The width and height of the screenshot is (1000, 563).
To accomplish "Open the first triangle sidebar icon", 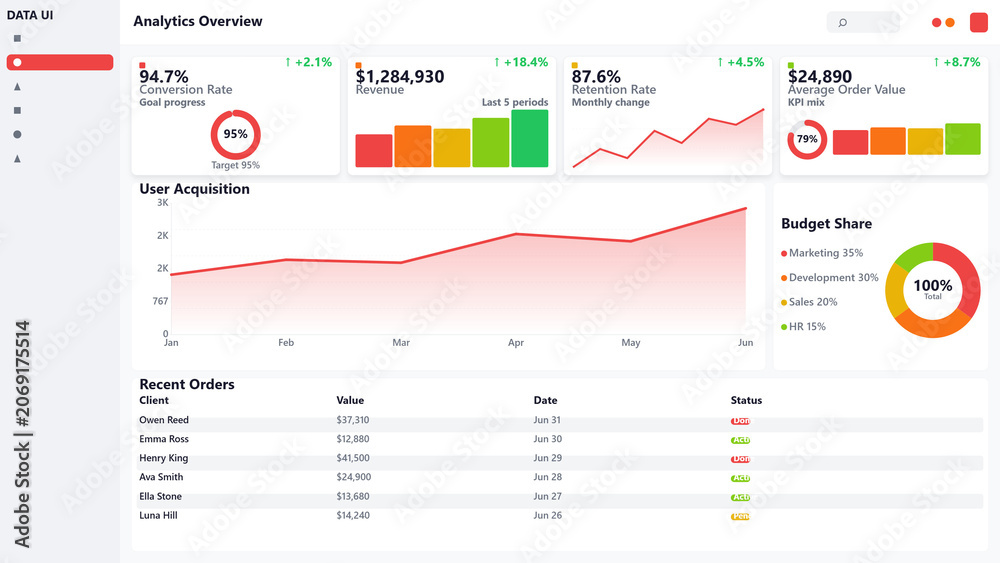I will coord(17,86).
